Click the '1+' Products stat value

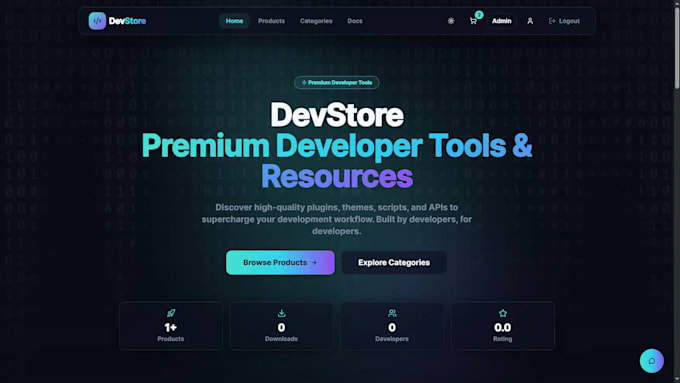coord(171,327)
